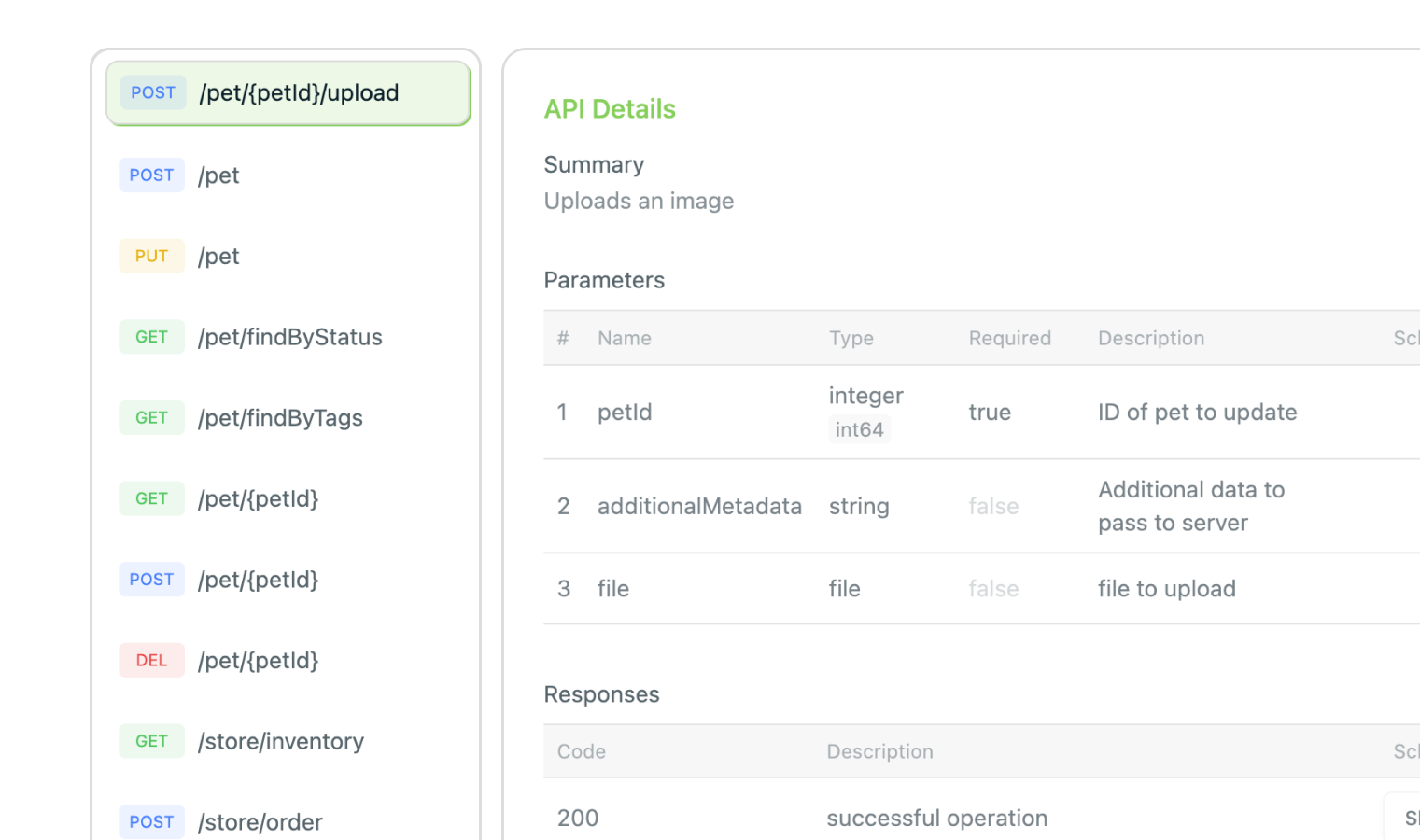Click the API Details heading
Viewport: 1420px width, 840px height.
click(x=610, y=109)
